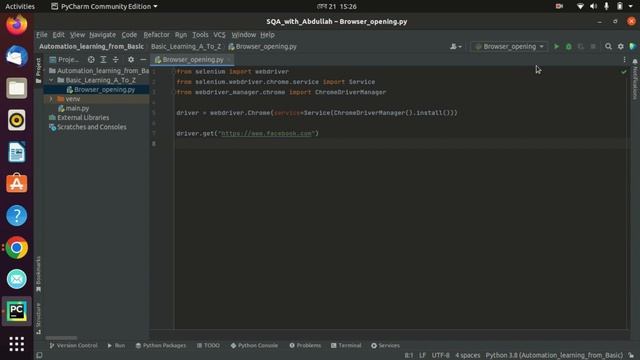Open the Project view selector dropdown
This screenshot has width=640, height=360.
tap(64, 60)
